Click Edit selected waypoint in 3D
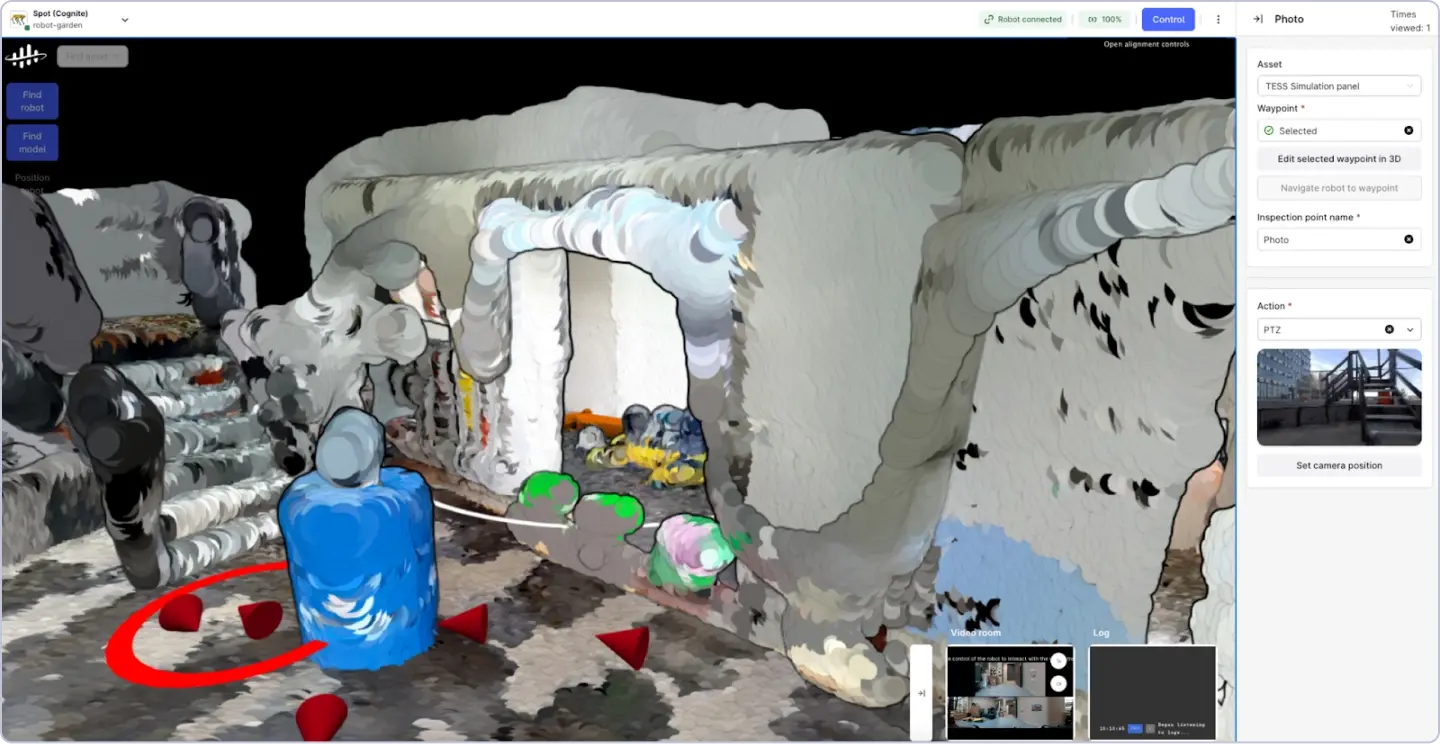The width and height of the screenshot is (1440, 744). click(1339, 159)
